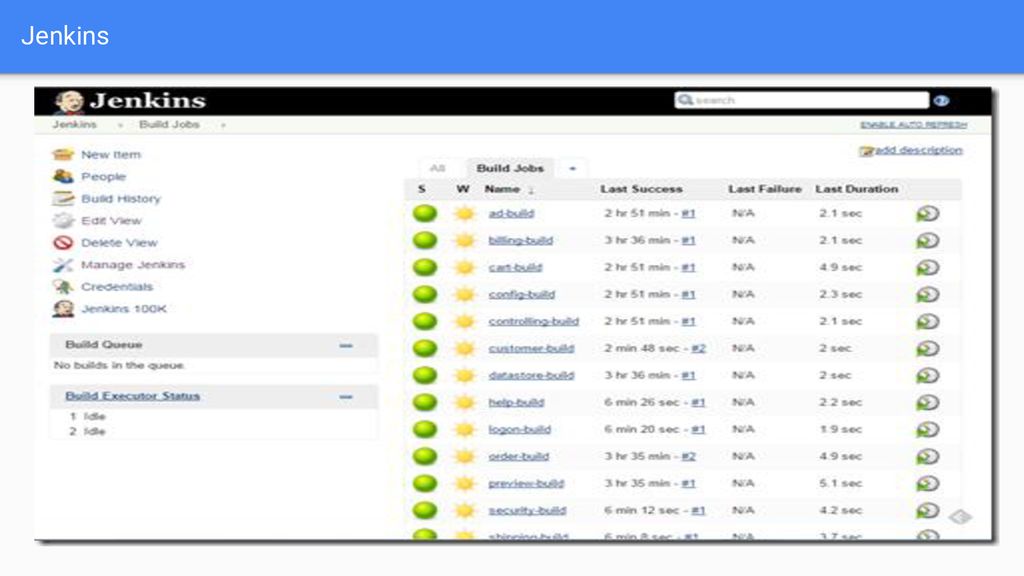Click build #2 link of customer-build
The height and width of the screenshot is (576, 1024).
pyautogui.click(x=699, y=348)
